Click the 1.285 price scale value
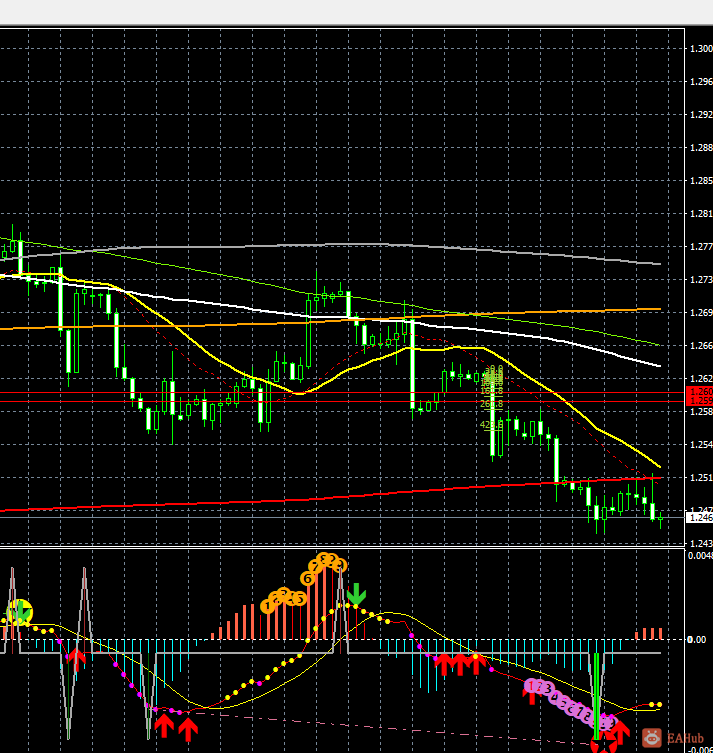Viewport: 713px width, 753px height. (701, 181)
